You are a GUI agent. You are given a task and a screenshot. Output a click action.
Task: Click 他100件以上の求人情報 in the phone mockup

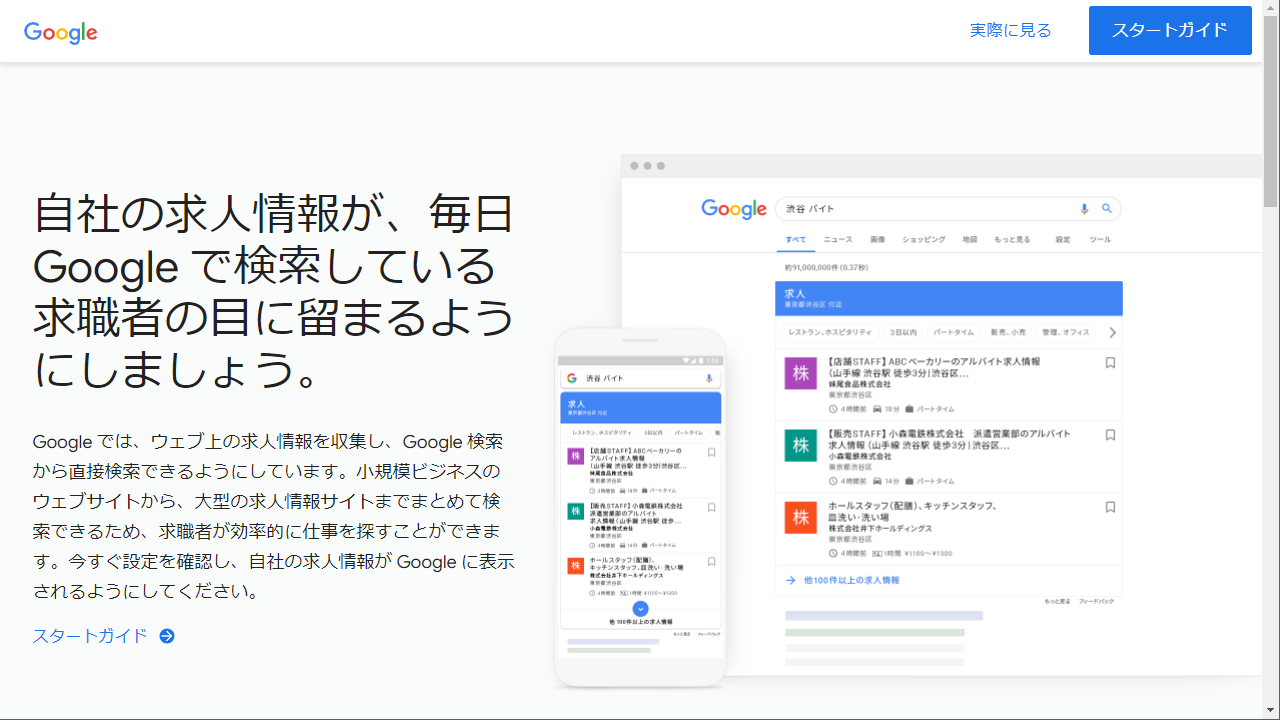pos(640,622)
